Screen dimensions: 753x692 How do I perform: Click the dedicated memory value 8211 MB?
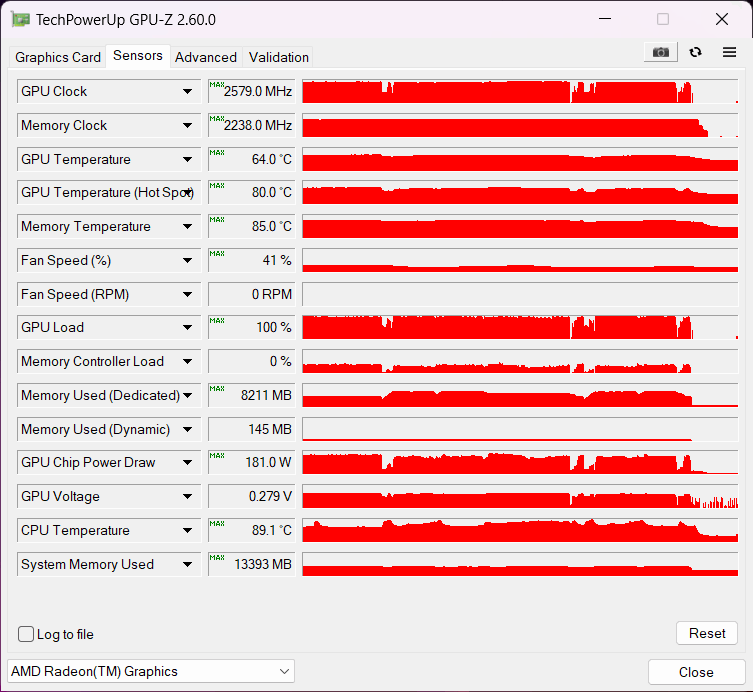click(252, 395)
